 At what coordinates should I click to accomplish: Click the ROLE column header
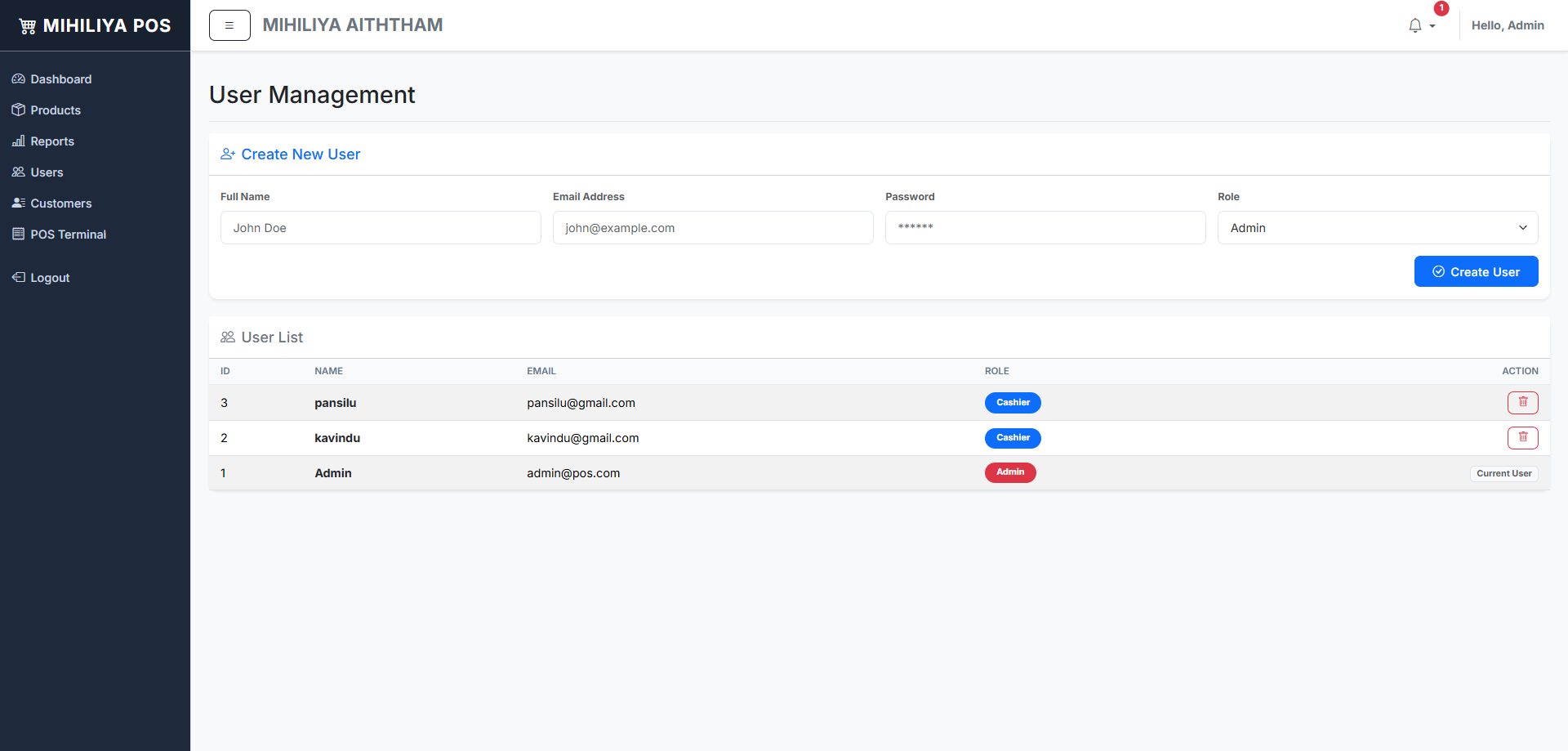coord(997,371)
